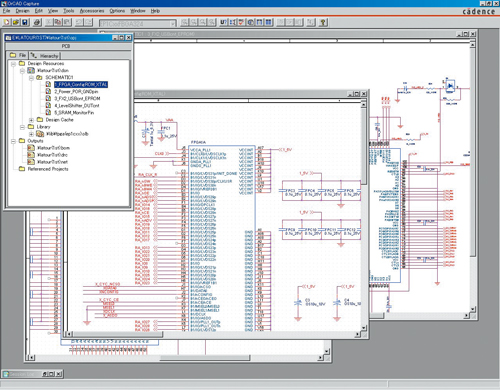Click the Print toolbar icon
500x390 pixels.
click(x=37, y=22)
